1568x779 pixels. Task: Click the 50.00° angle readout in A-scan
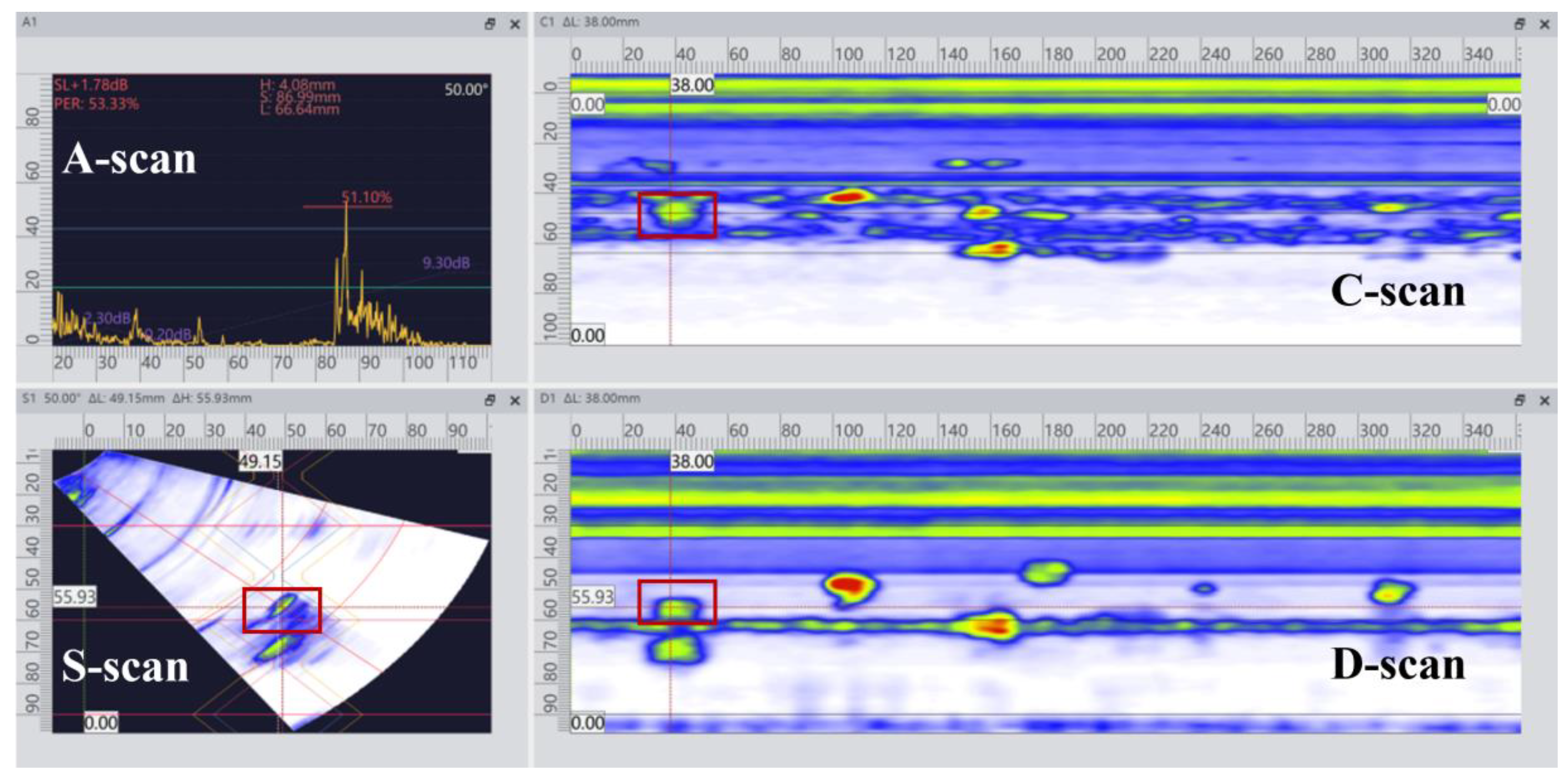tap(466, 90)
